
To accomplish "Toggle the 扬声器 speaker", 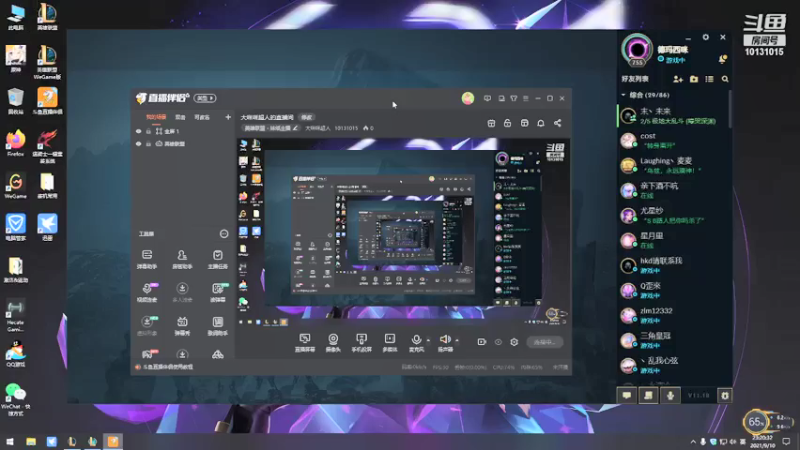I will [445, 342].
